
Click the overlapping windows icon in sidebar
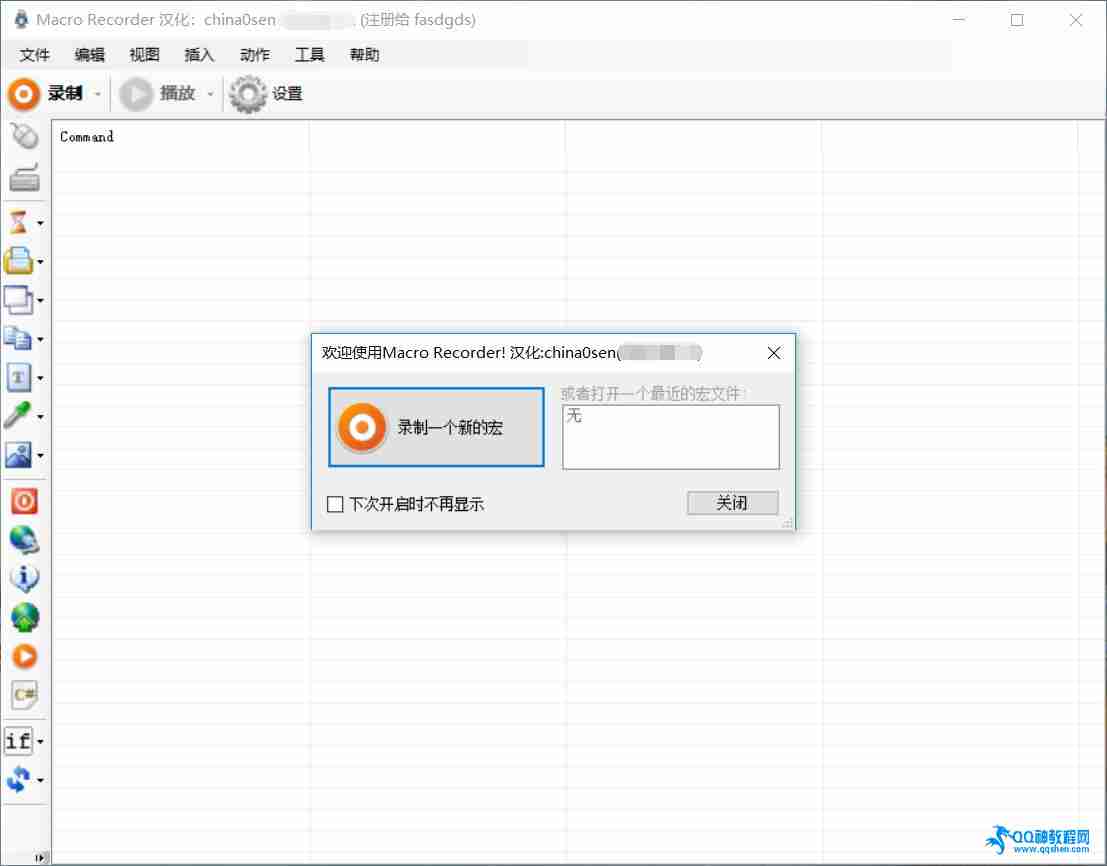coord(18,300)
